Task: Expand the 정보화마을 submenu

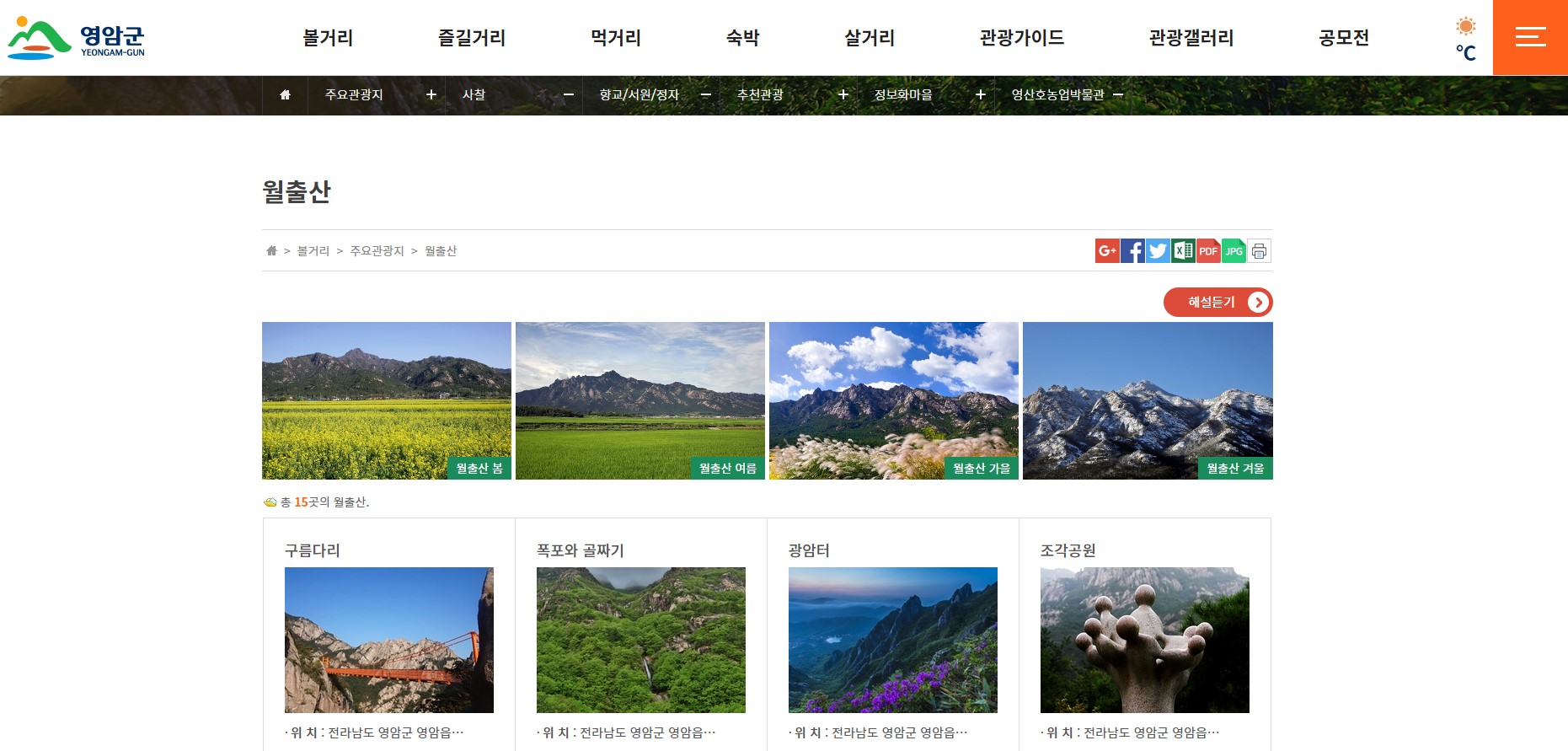Action: pos(980,95)
